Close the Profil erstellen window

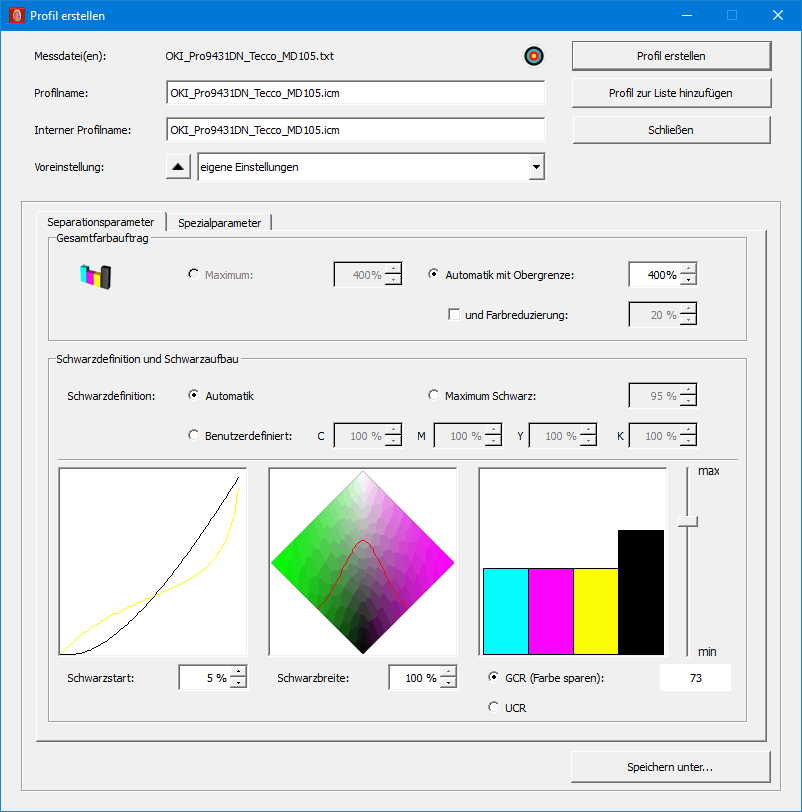point(777,16)
